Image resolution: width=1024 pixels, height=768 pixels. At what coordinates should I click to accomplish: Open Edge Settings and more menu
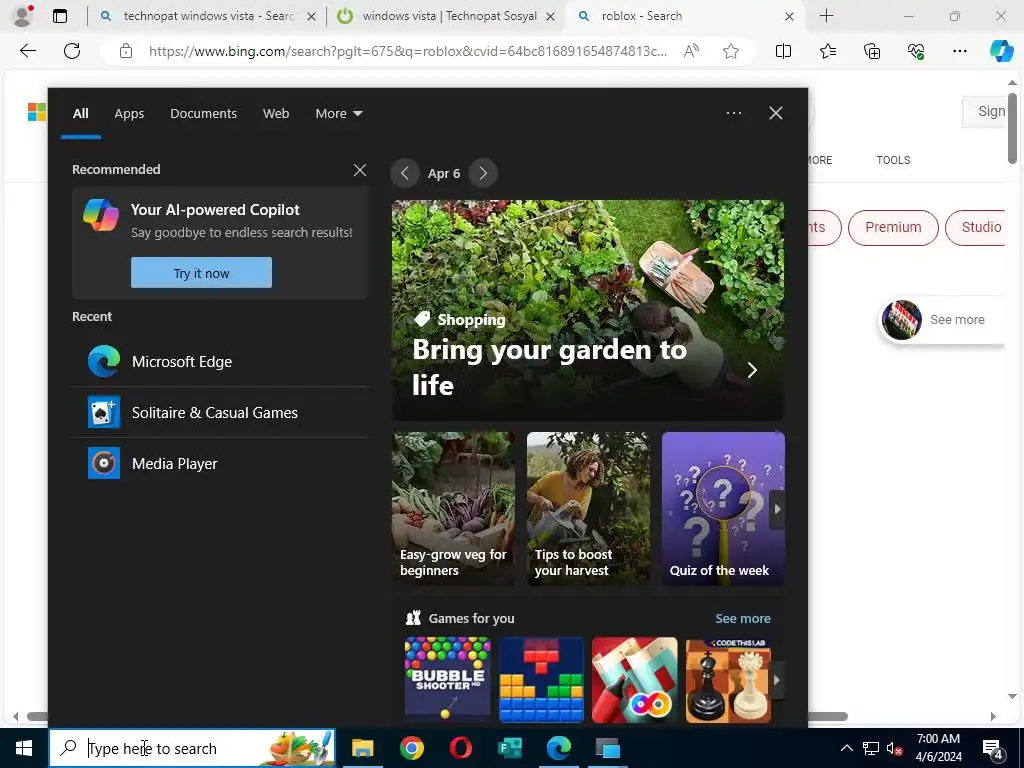tap(959, 51)
